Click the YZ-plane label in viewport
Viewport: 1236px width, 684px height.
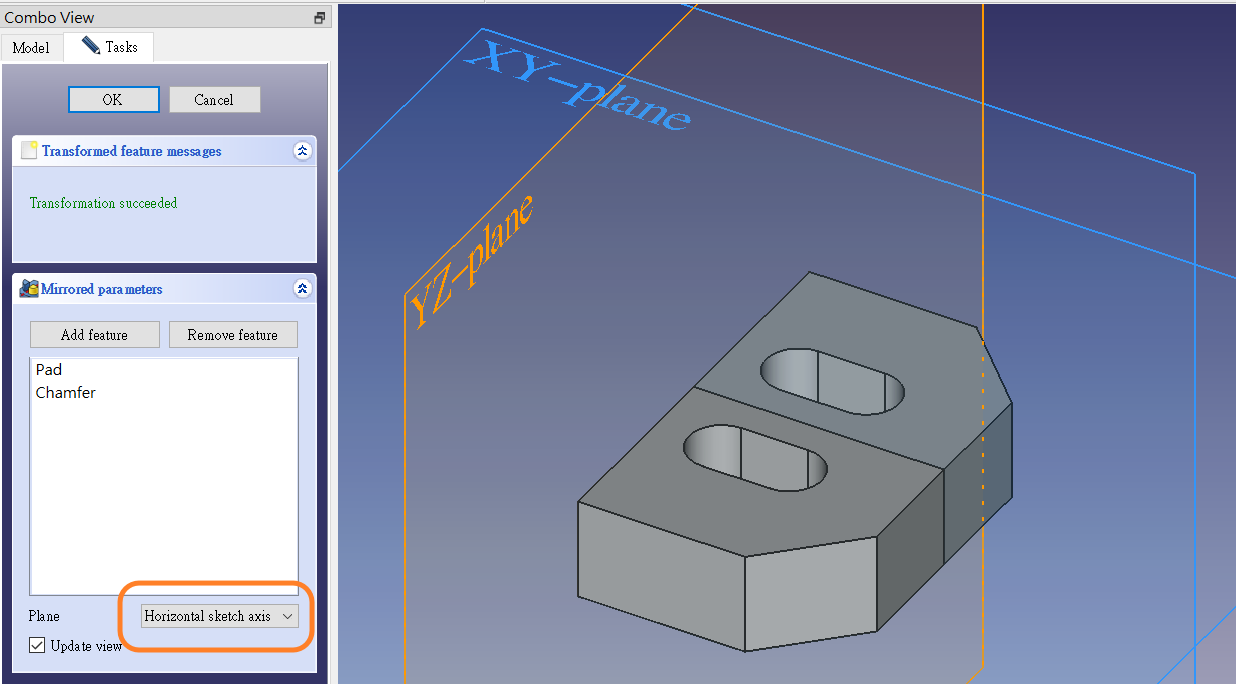tap(471, 262)
